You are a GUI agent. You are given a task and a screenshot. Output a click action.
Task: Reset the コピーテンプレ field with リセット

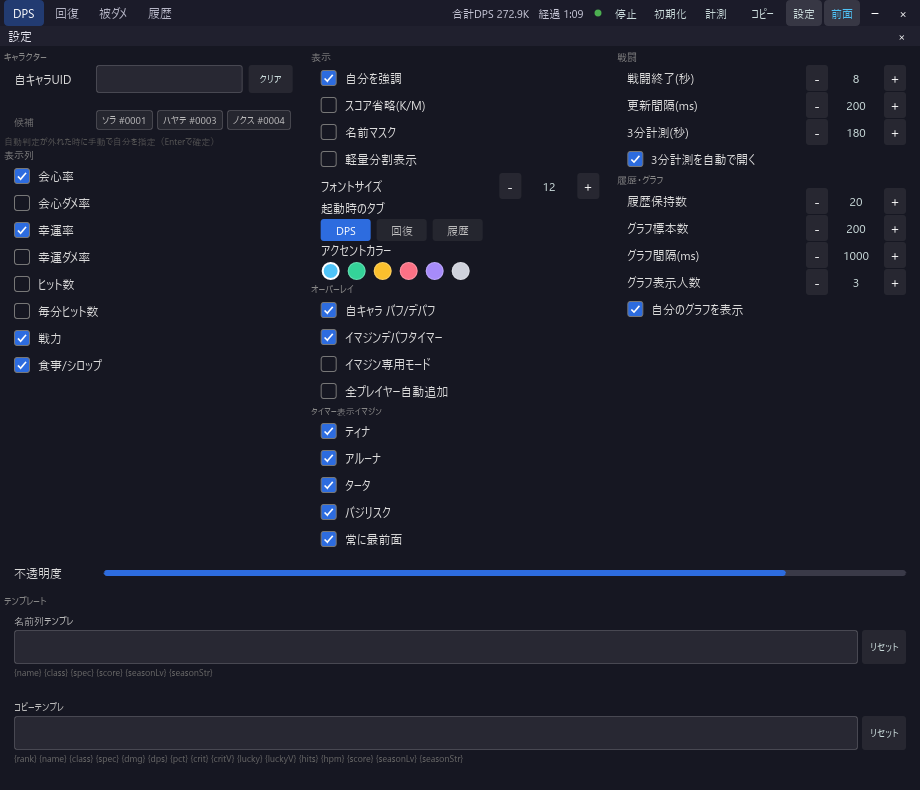pos(884,733)
